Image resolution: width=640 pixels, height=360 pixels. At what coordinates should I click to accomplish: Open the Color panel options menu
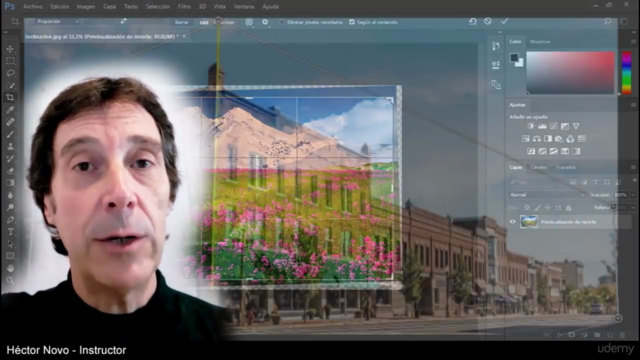tap(633, 42)
